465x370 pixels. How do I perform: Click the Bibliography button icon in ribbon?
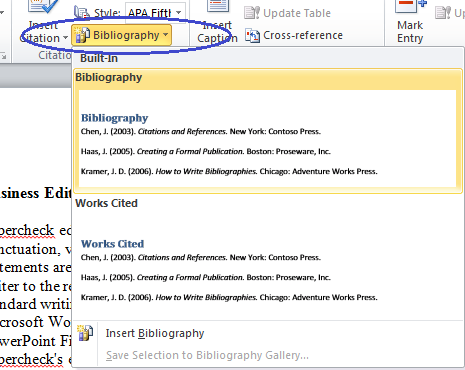click(82, 35)
